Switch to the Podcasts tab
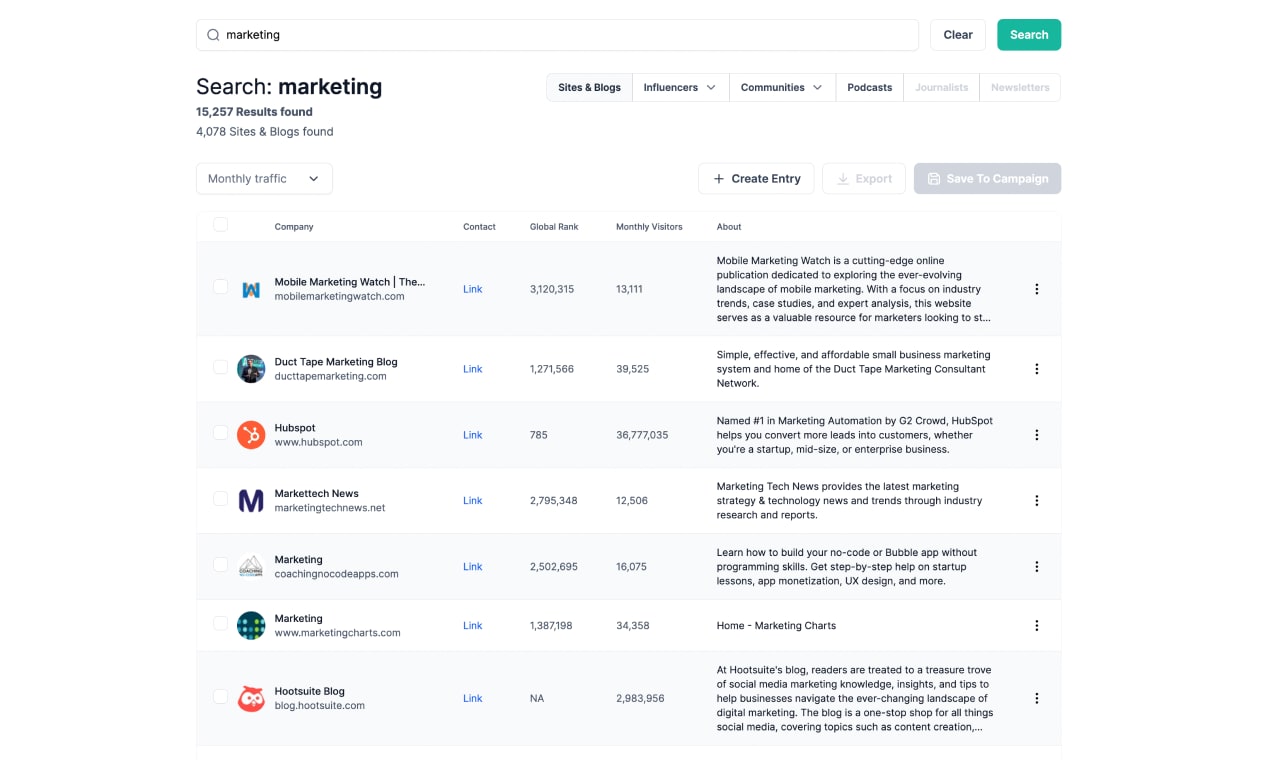 [x=869, y=88]
